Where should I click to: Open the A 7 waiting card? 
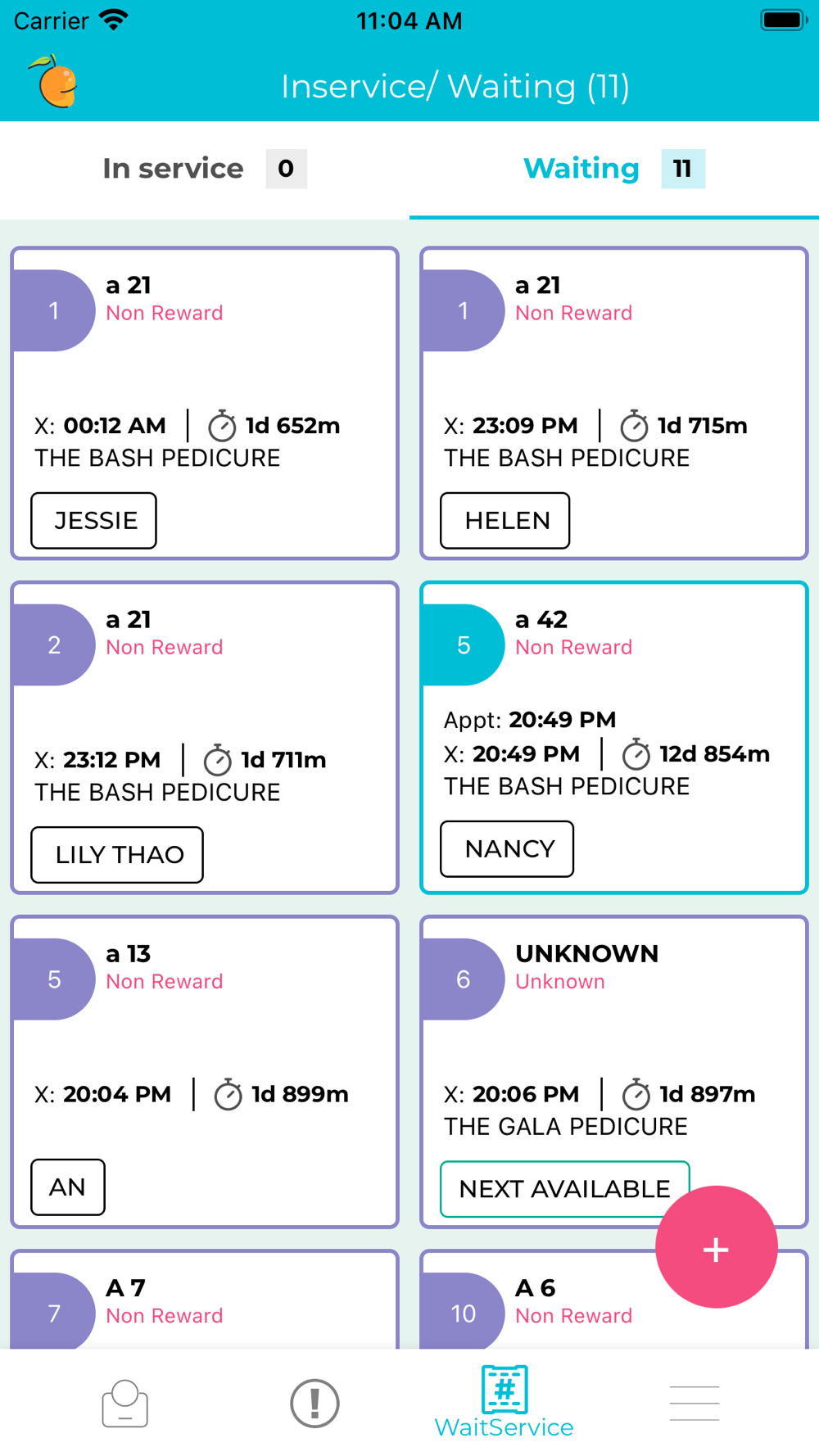pyautogui.click(x=205, y=1300)
